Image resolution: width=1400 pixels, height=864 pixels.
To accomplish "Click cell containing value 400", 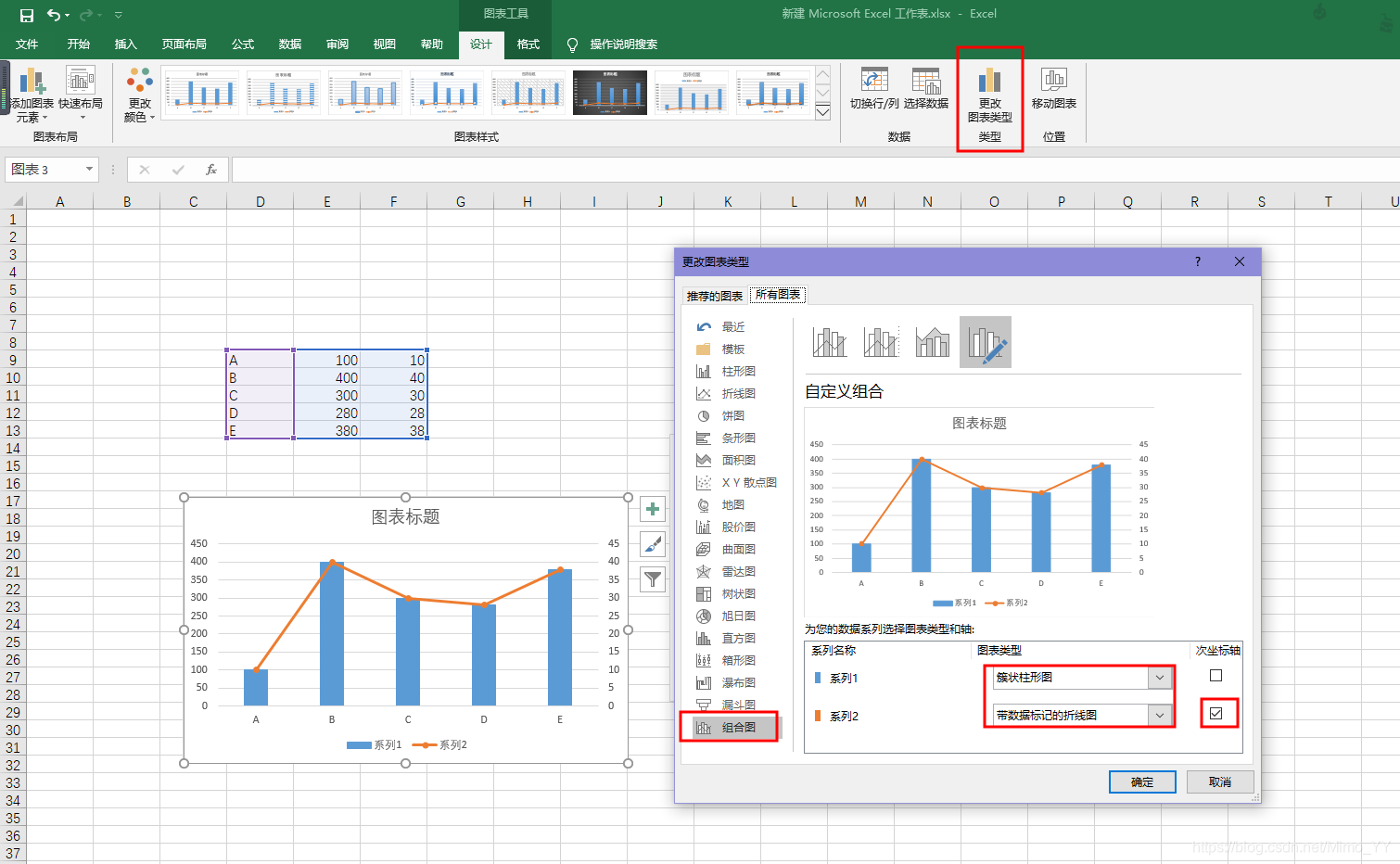I will [x=327, y=378].
